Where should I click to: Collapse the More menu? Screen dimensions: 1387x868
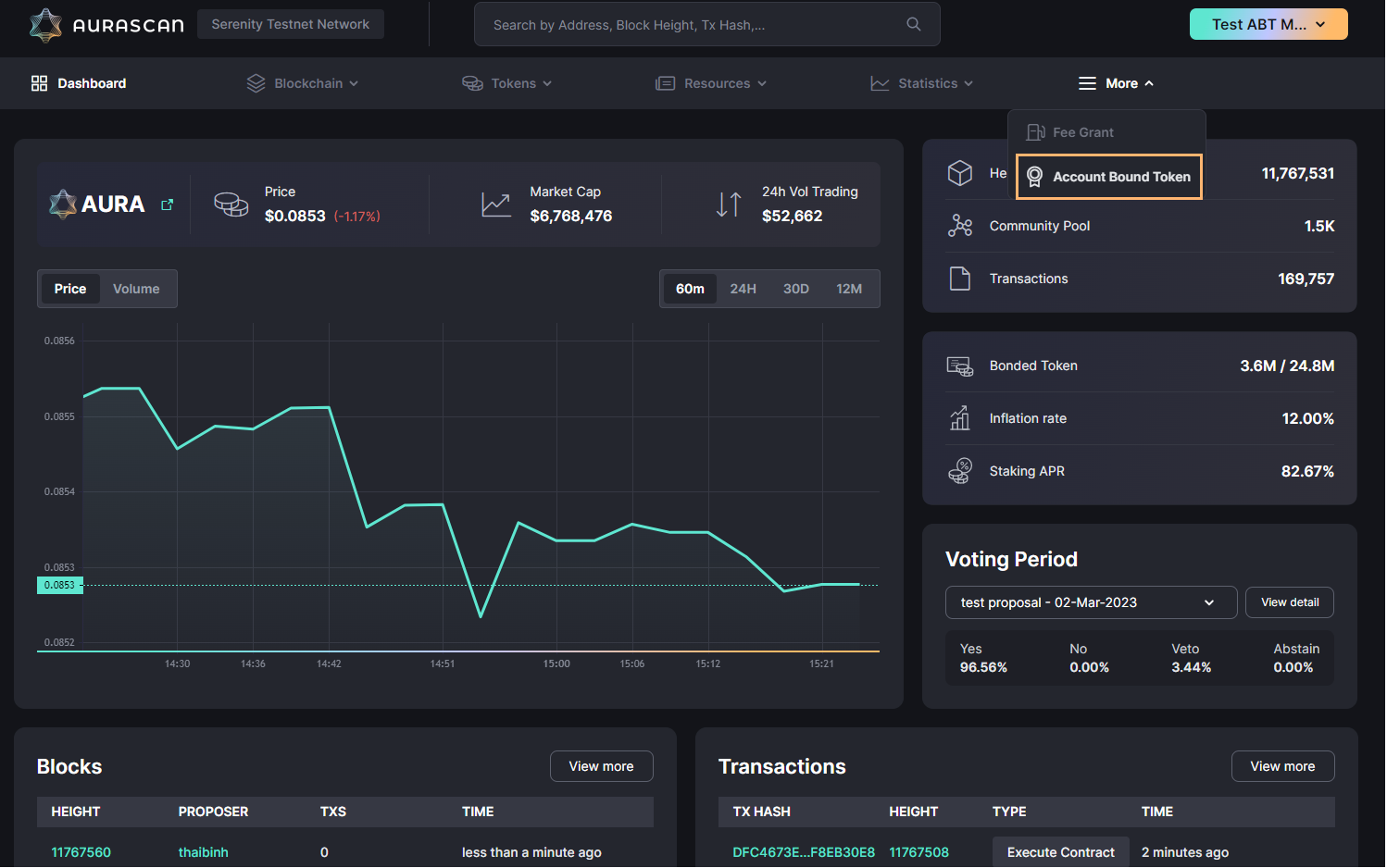click(1117, 83)
